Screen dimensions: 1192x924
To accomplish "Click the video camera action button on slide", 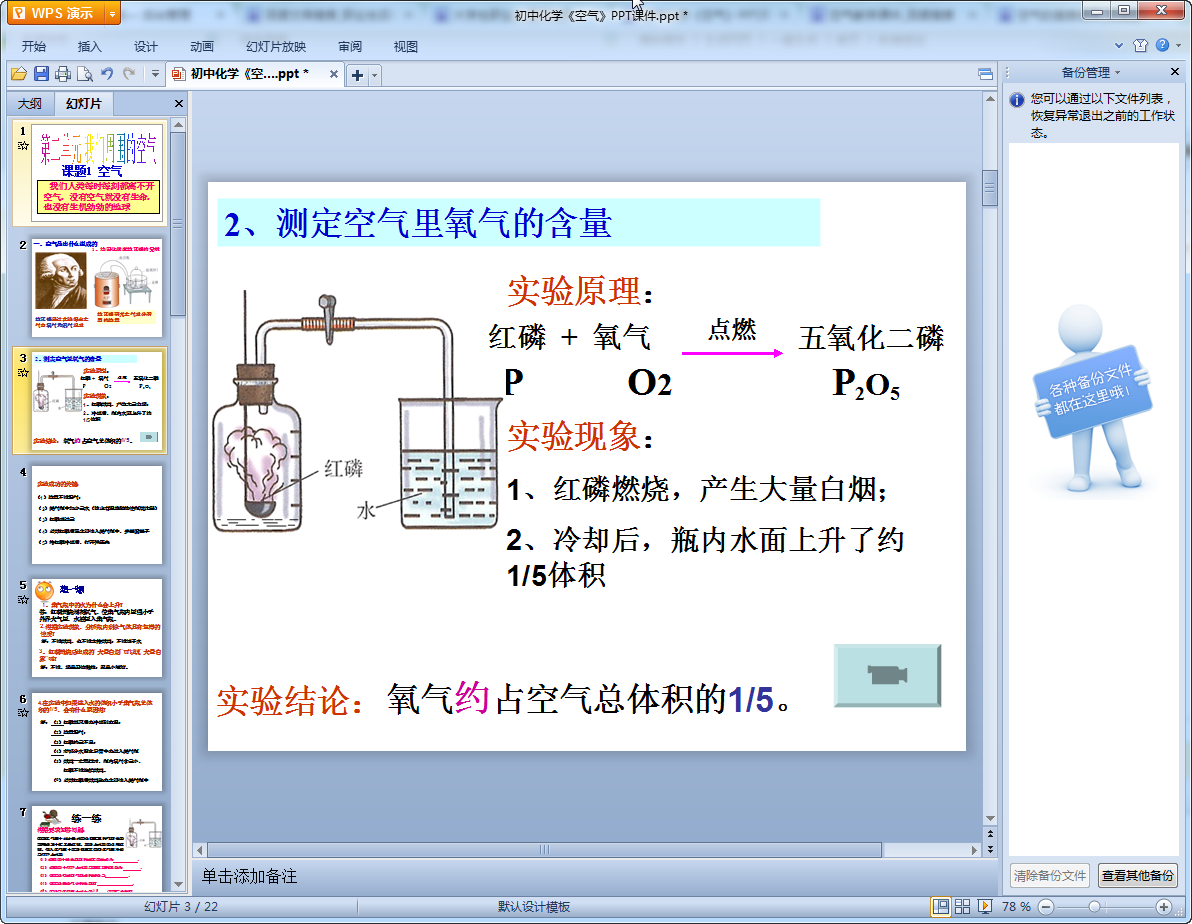I will (887, 676).
